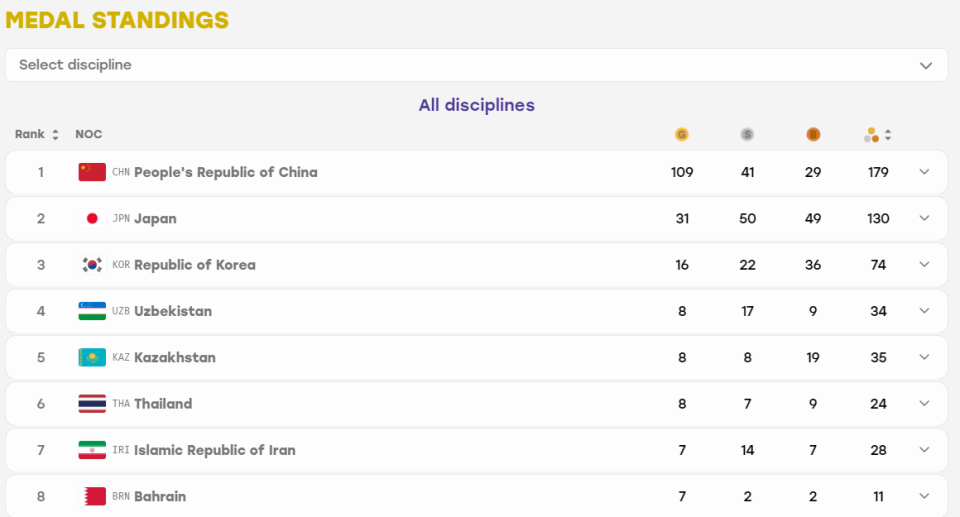
Task: Click the Uzbekistan flag icon
Action: pos(92,311)
